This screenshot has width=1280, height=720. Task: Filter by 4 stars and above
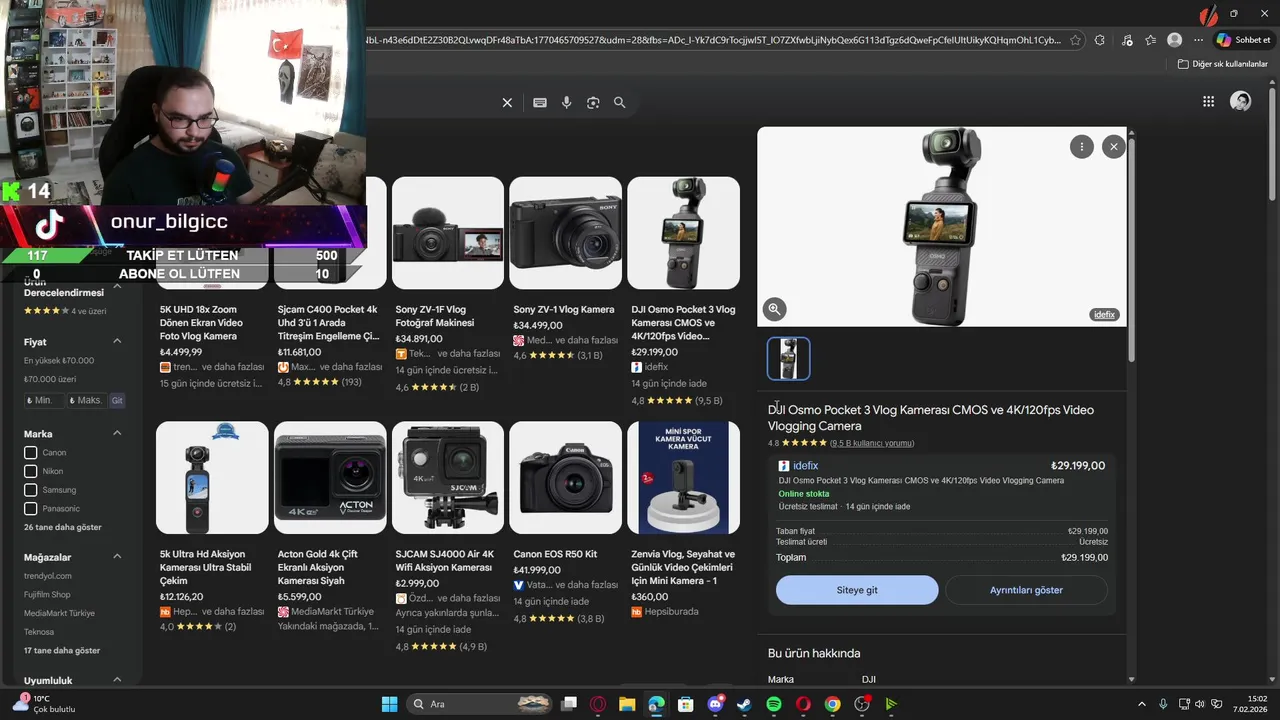coord(65,311)
